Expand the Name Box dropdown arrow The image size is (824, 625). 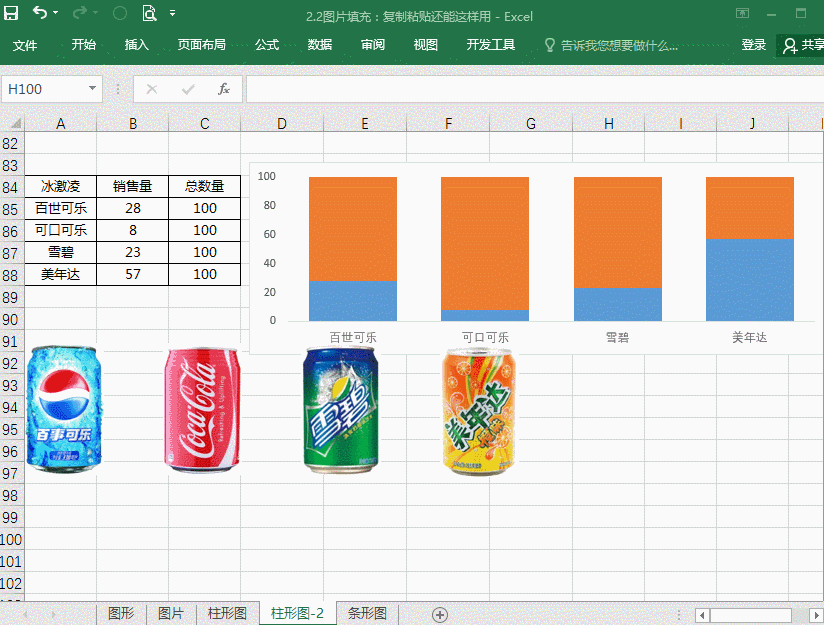click(92, 88)
